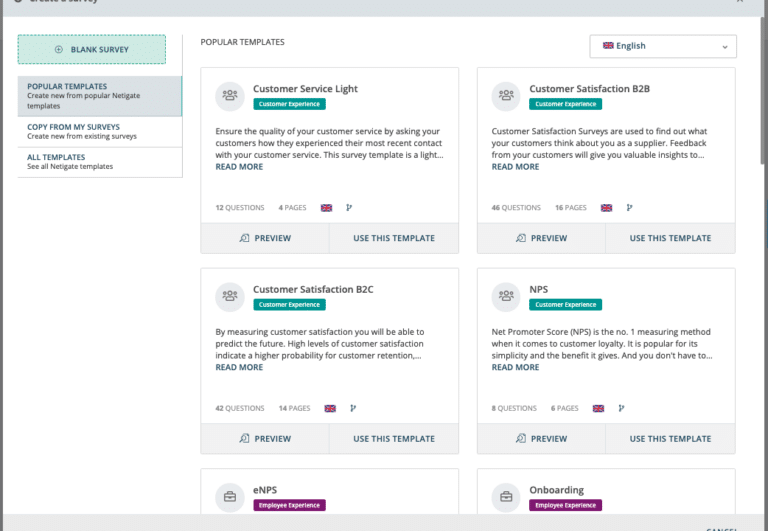Click Customer Experience tag on Customer Service Light
Viewport: 768px width, 531px height.
(x=289, y=104)
